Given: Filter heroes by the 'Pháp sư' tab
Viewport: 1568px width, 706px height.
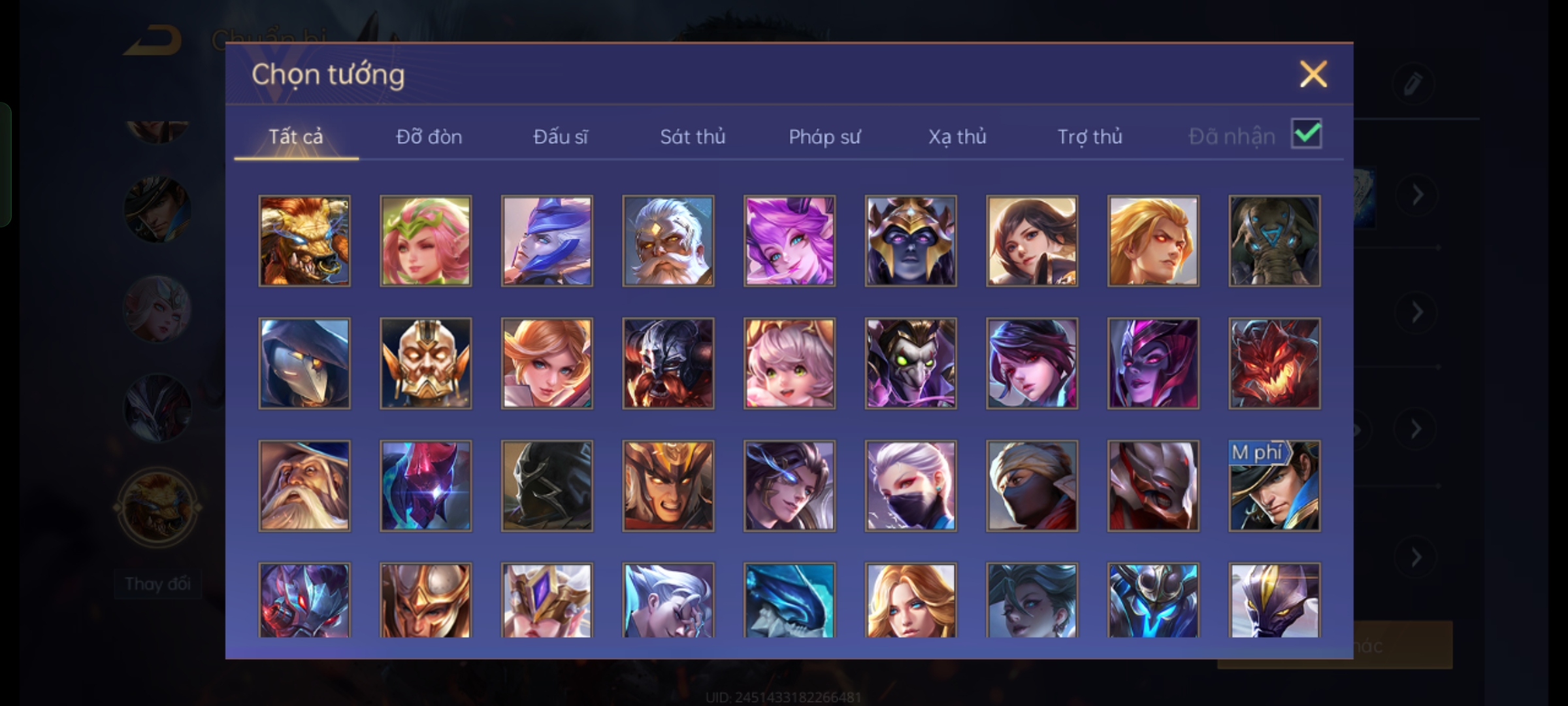Looking at the screenshot, I should (x=825, y=137).
